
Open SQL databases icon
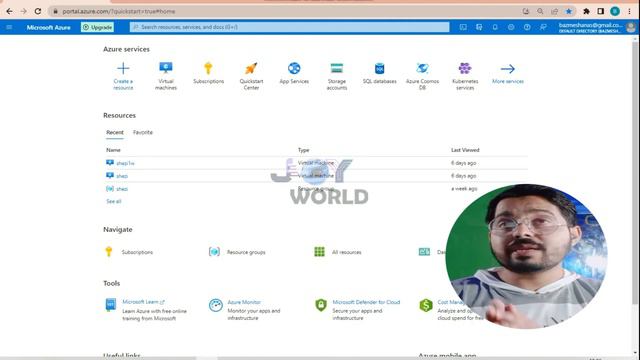pyautogui.click(x=380, y=68)
